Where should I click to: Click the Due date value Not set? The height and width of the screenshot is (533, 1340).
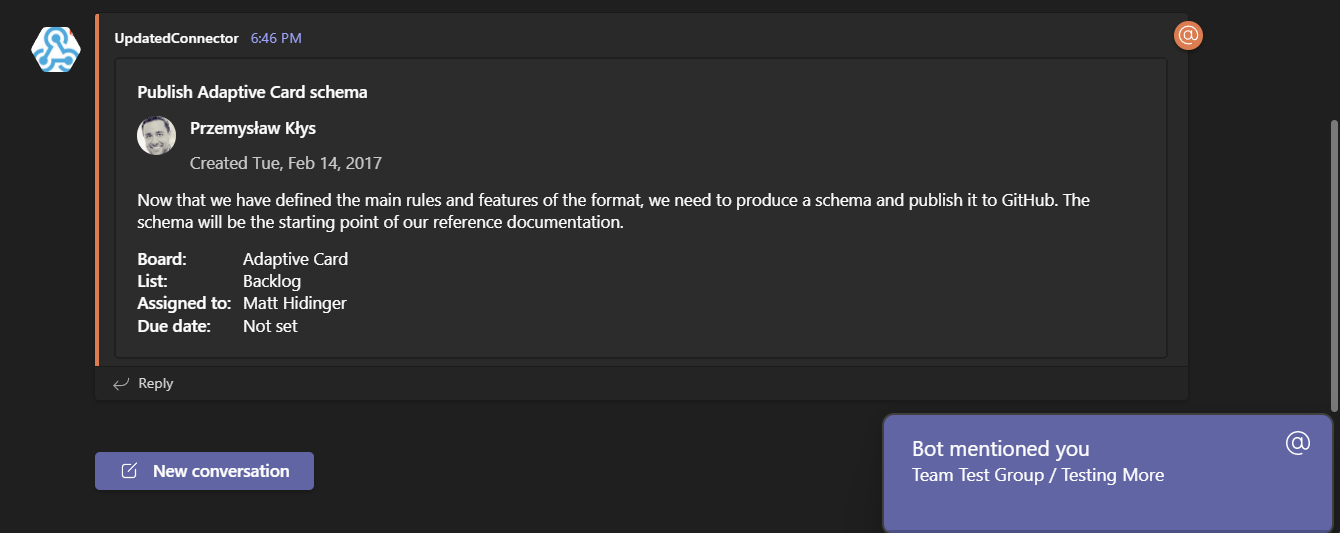coord(270,326)
